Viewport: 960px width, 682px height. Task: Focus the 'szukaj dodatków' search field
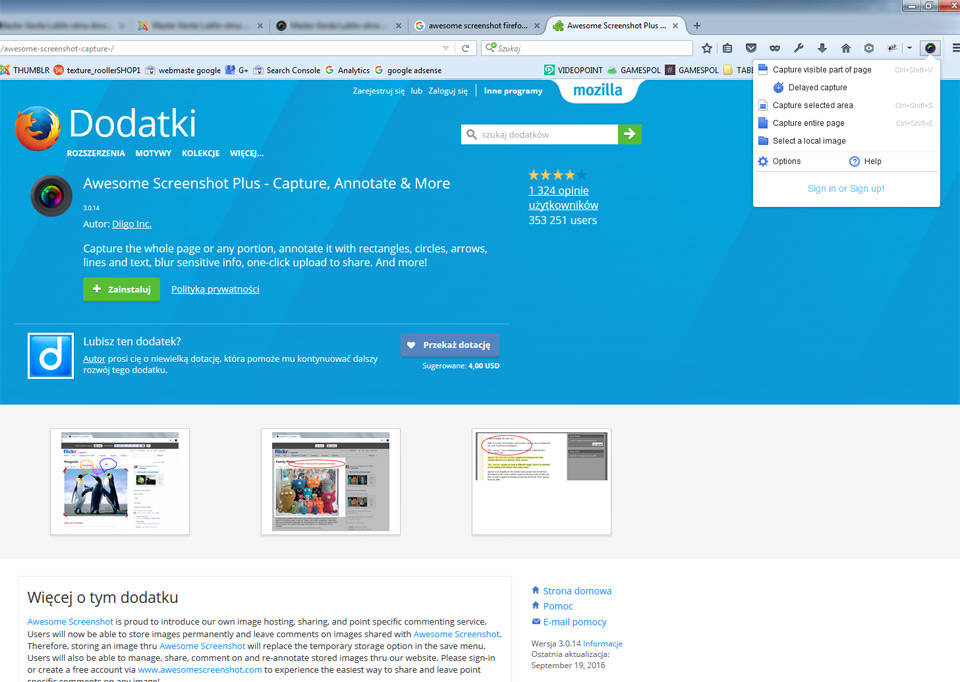point(539,134)
